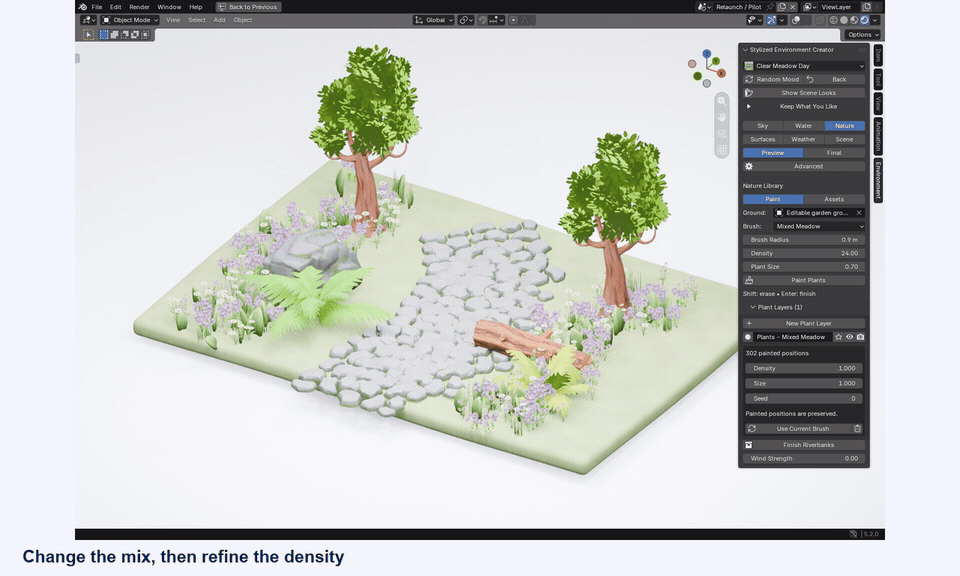Open the Object Mode dropdown

129,20
